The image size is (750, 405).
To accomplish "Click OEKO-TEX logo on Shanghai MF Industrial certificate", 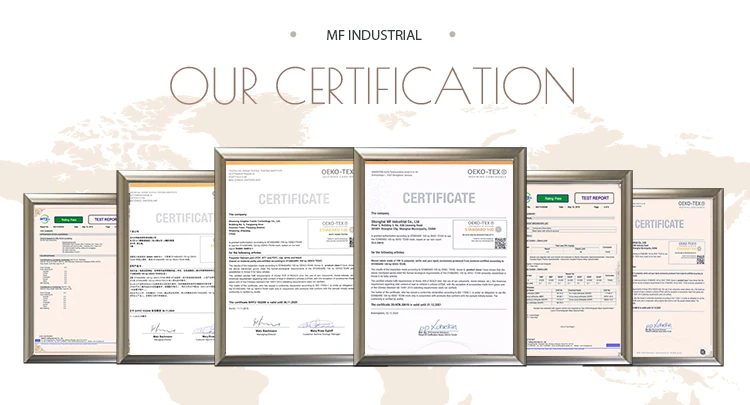I will tap(486, 172).
